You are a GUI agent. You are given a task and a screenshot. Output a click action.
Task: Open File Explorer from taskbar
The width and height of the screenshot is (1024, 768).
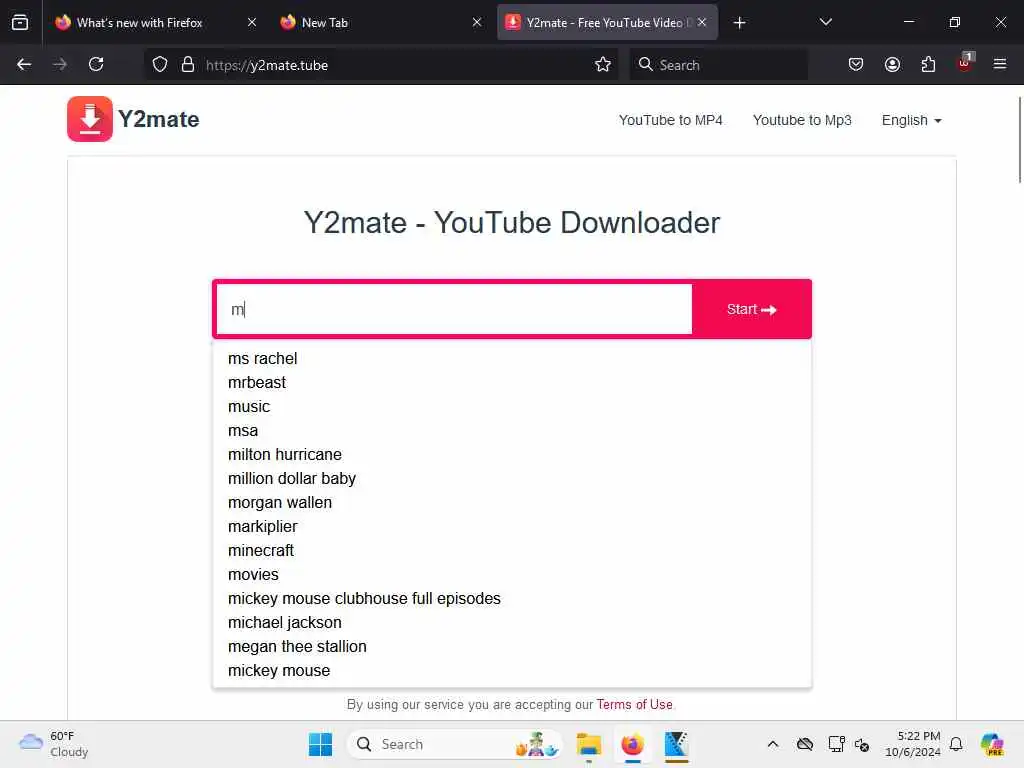[588, 744]
